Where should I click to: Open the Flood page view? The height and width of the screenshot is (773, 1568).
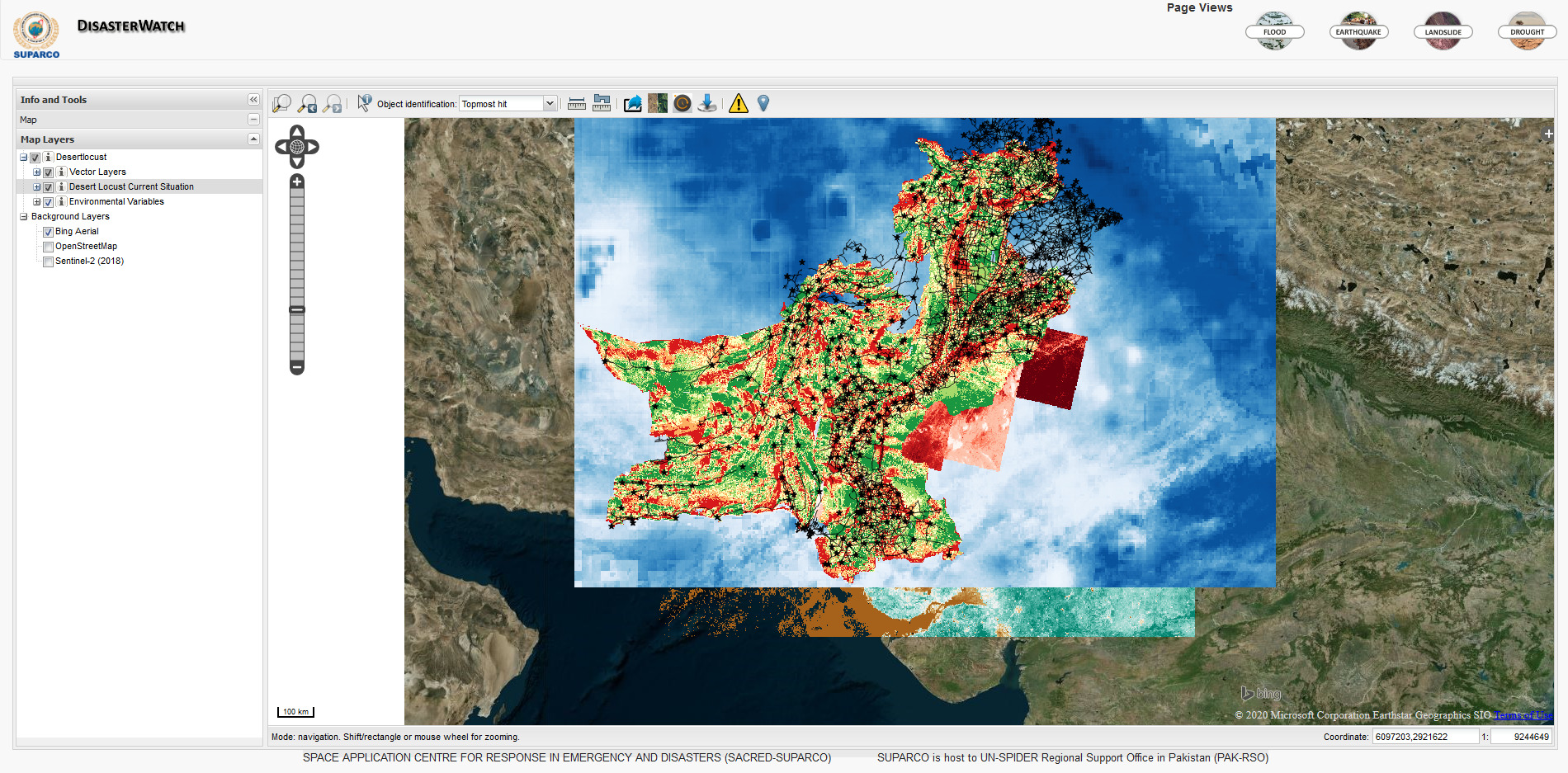tap(1274, 32)
